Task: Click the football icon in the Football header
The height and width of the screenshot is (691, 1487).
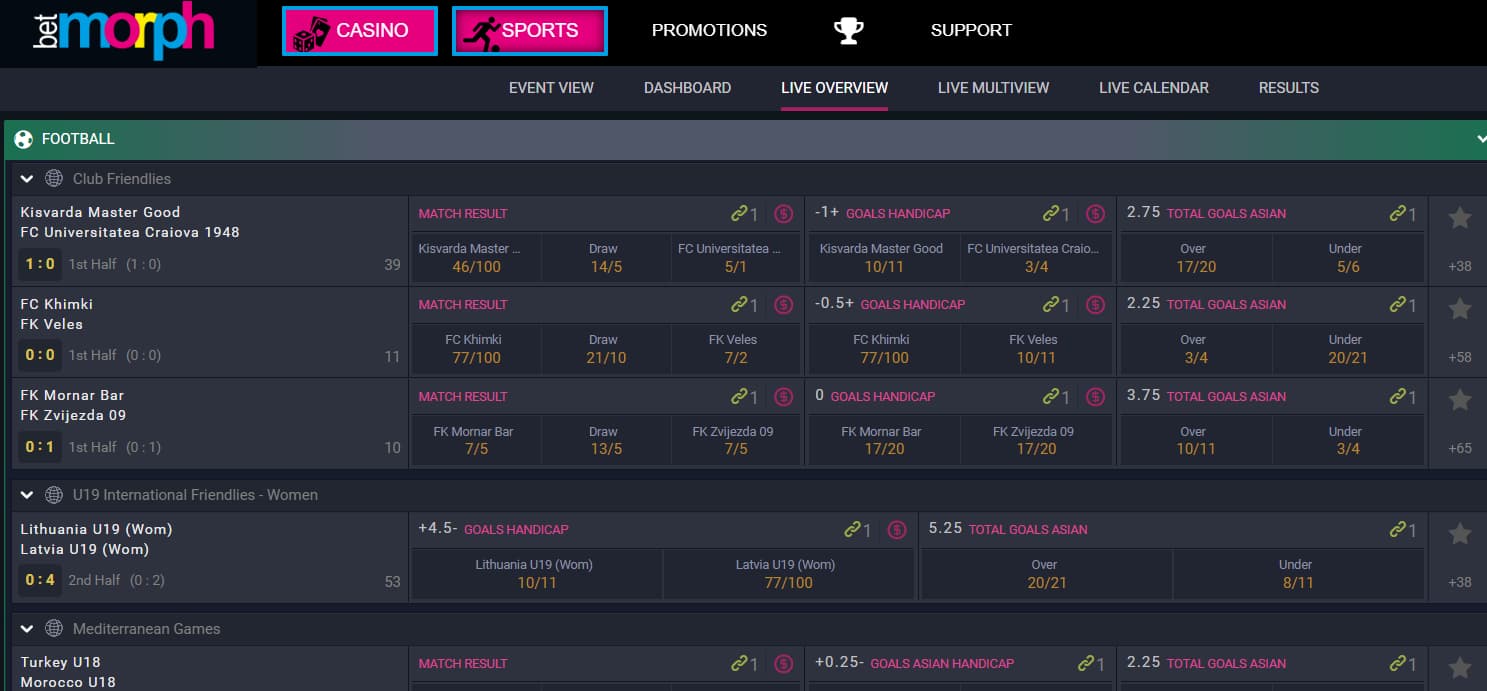Action: pyautogui.click(x=24, y=139)
